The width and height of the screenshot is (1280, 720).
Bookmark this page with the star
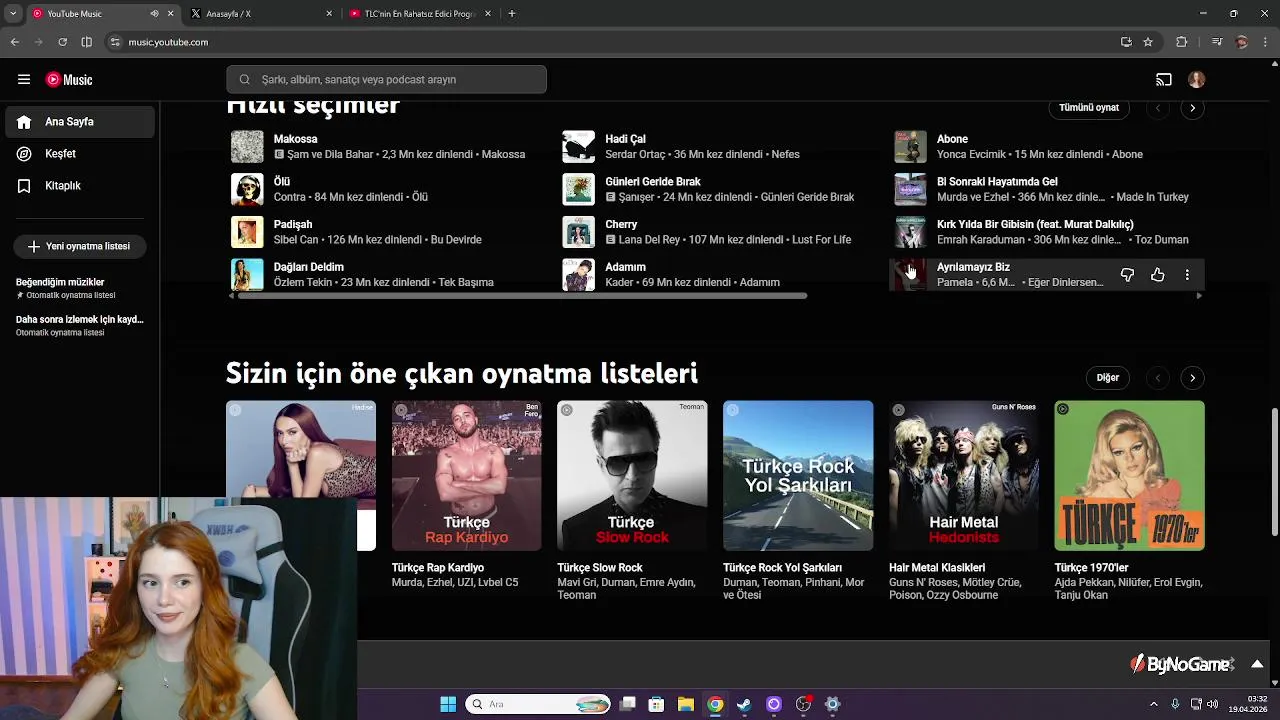[1148, 42]
